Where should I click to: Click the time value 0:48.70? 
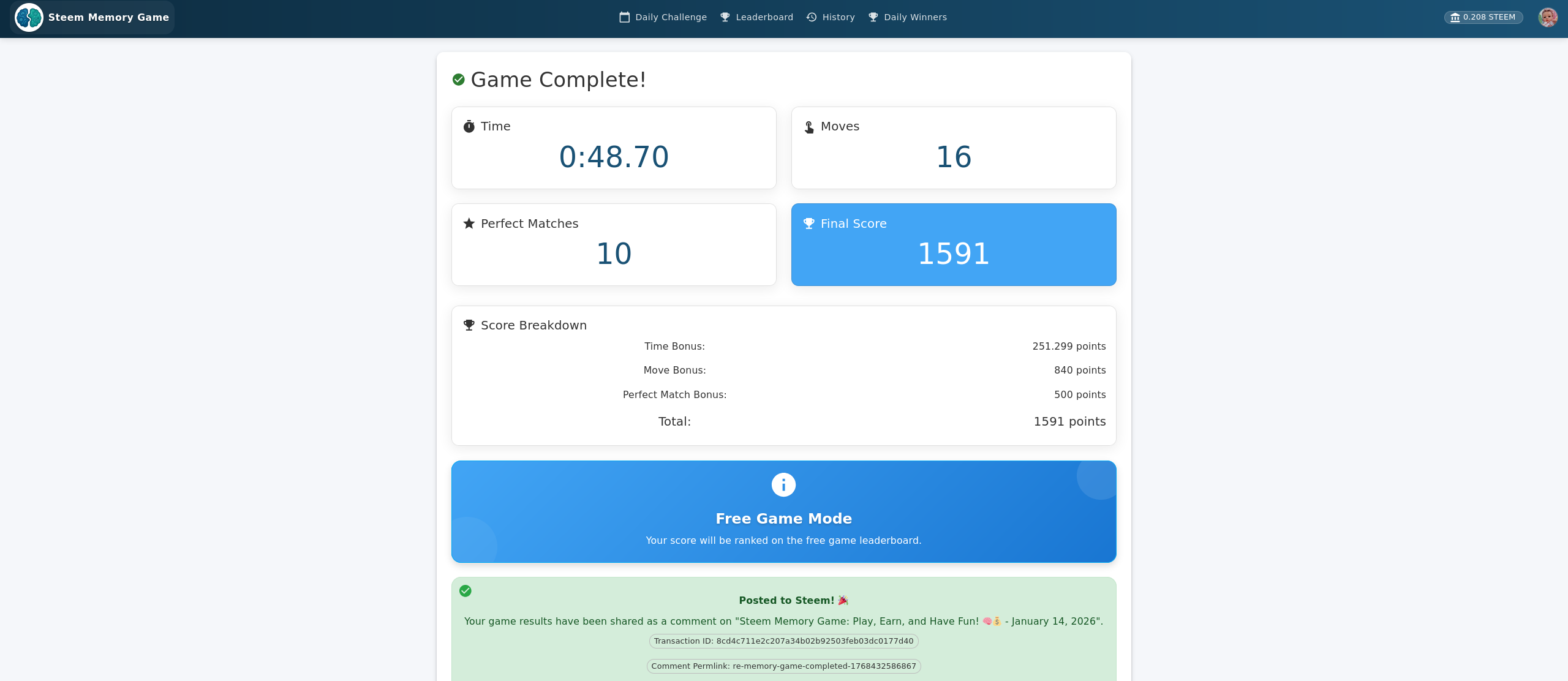[614, 157]
